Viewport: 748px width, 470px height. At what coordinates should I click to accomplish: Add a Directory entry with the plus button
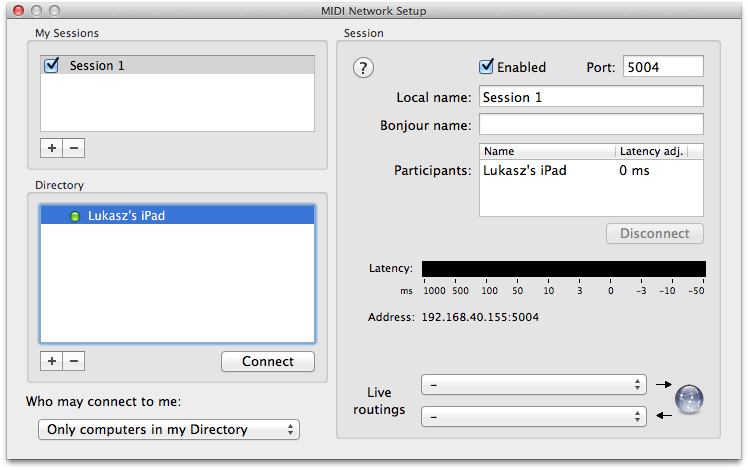point(52,361)
